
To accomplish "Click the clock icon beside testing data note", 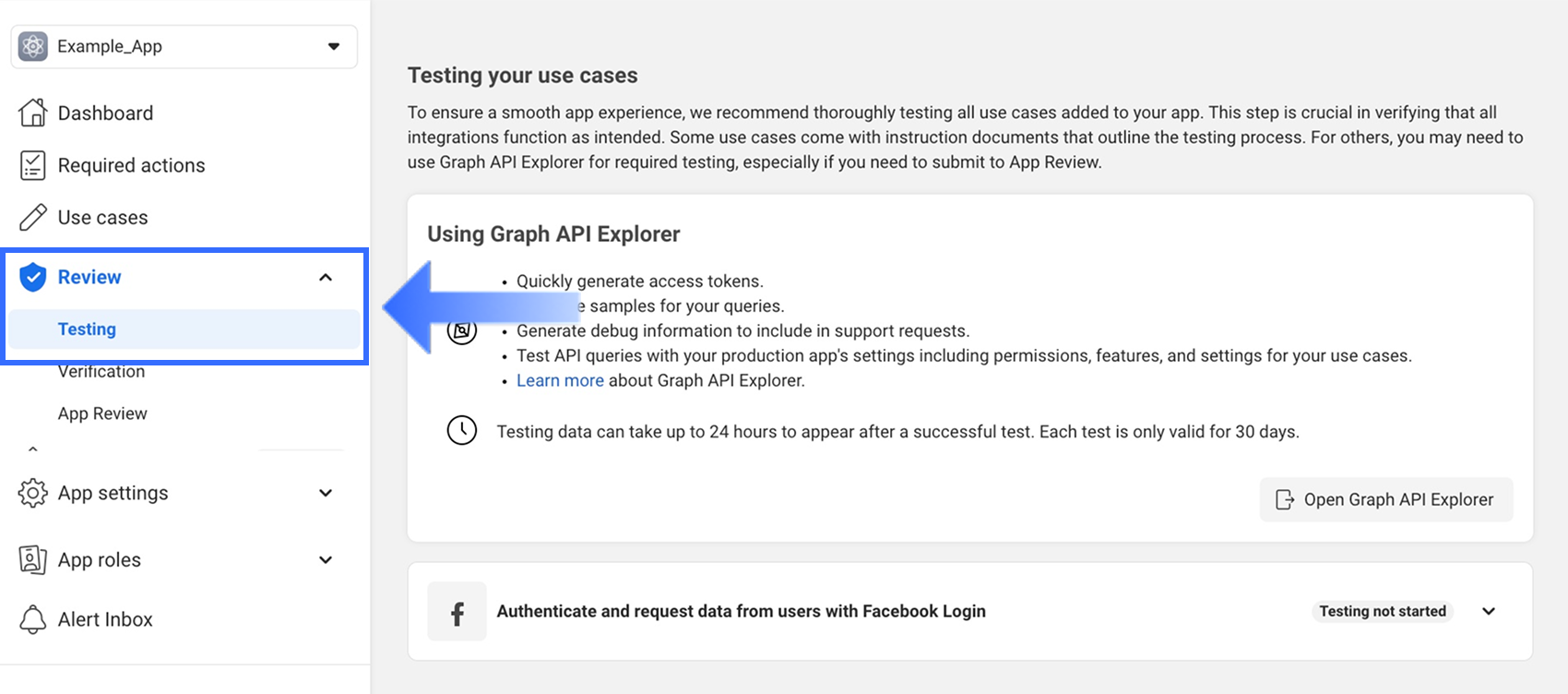I will click(x=462, y=430).
